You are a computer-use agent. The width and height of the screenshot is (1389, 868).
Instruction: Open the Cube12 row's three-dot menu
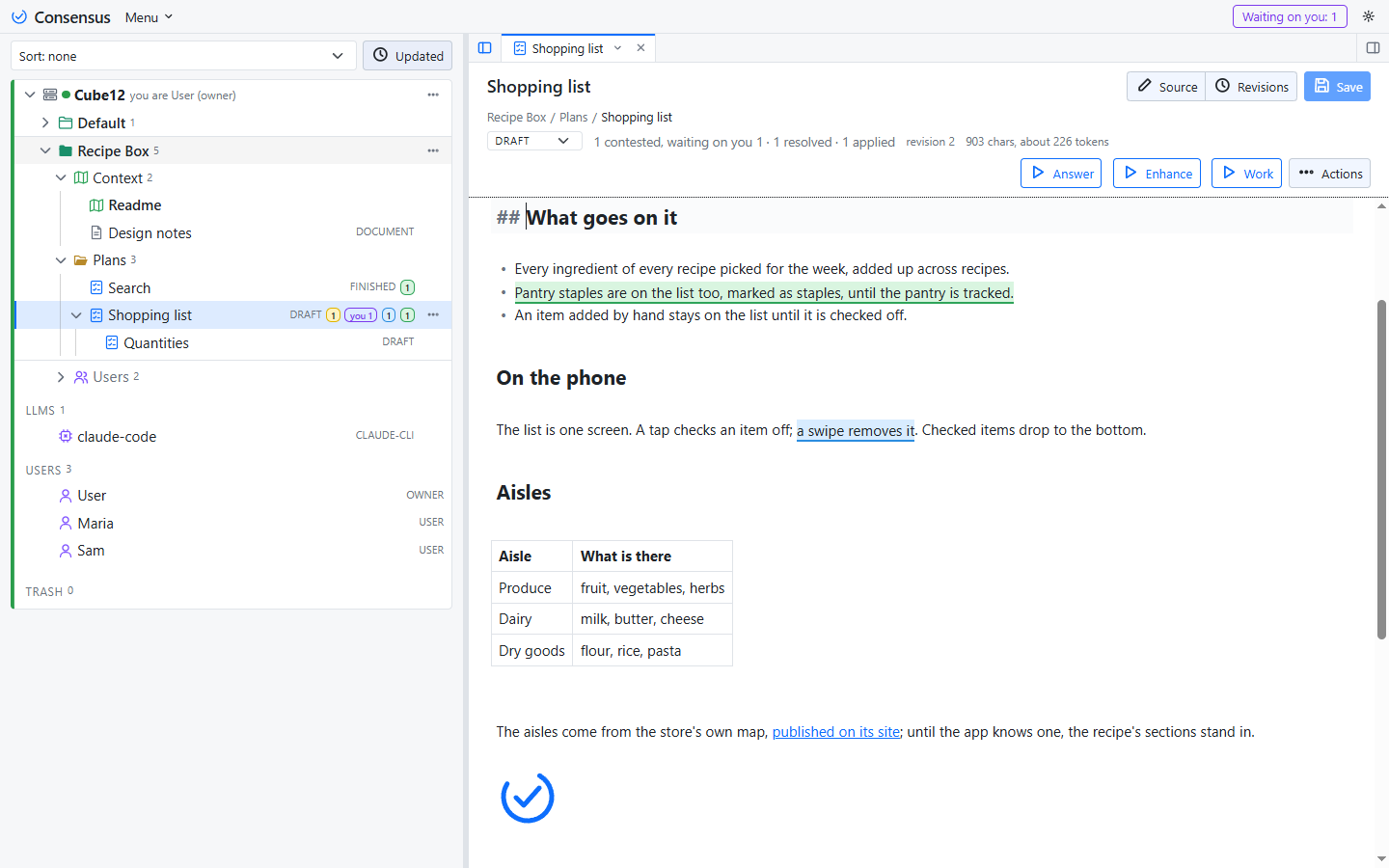433,95
